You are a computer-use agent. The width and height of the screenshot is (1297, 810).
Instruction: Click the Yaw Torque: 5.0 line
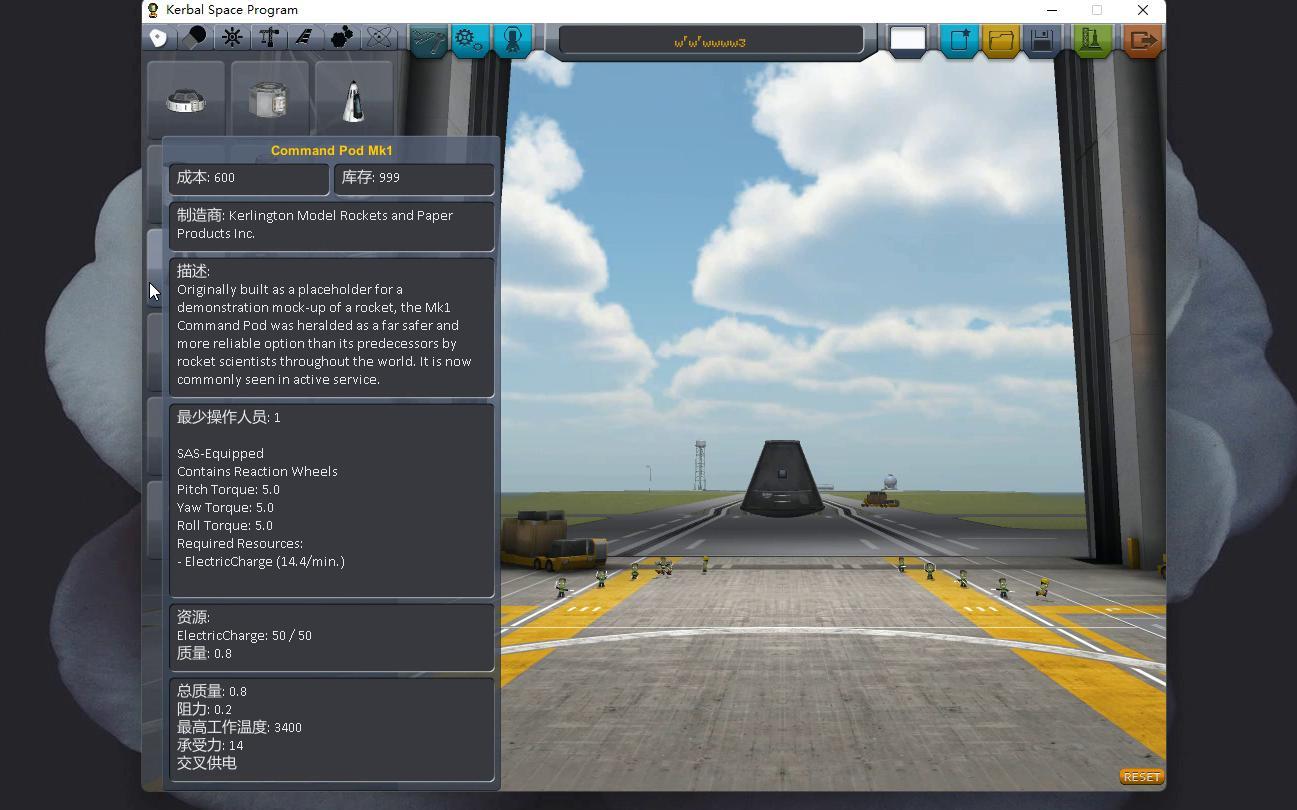coord(225,507)
